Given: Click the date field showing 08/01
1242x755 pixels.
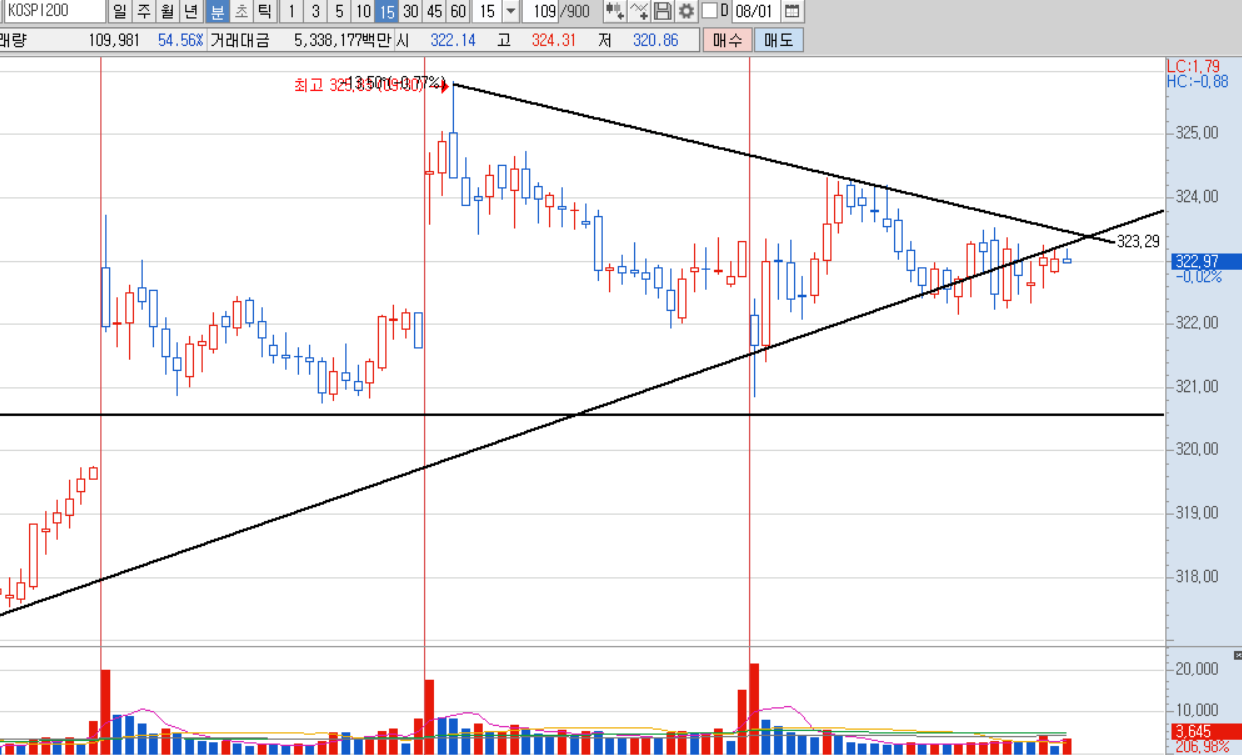Looking at the screenshot, I should (x=755, y=11).
